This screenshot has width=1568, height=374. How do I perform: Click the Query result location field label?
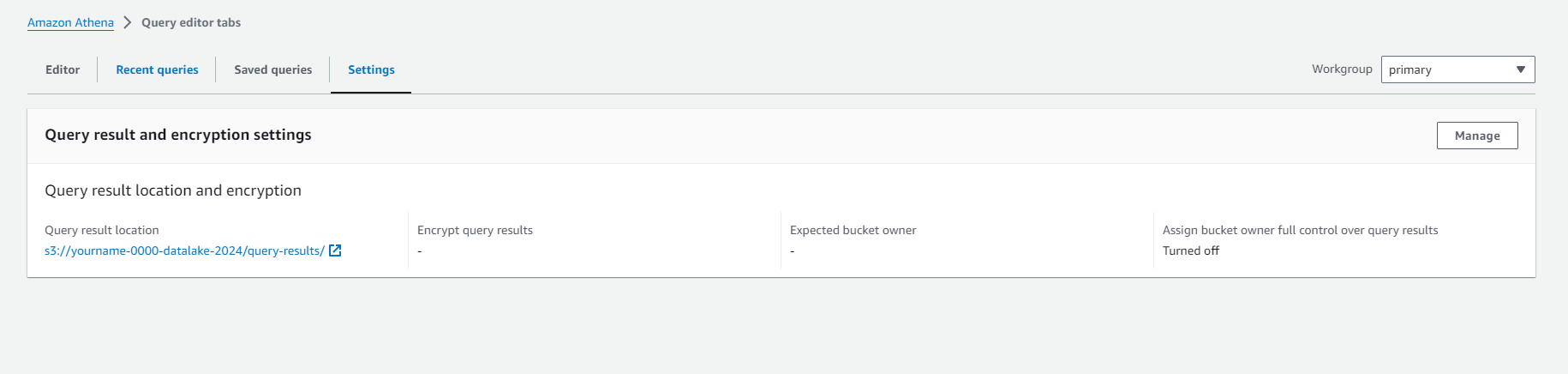click(x=102, y=230)
